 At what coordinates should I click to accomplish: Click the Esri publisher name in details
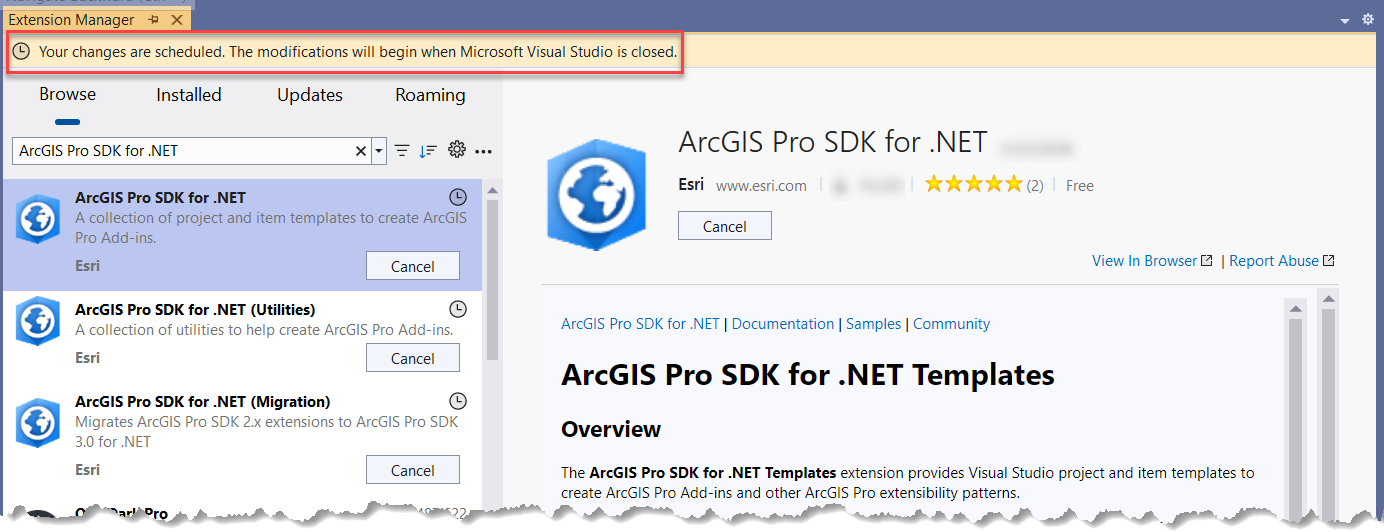691,185
